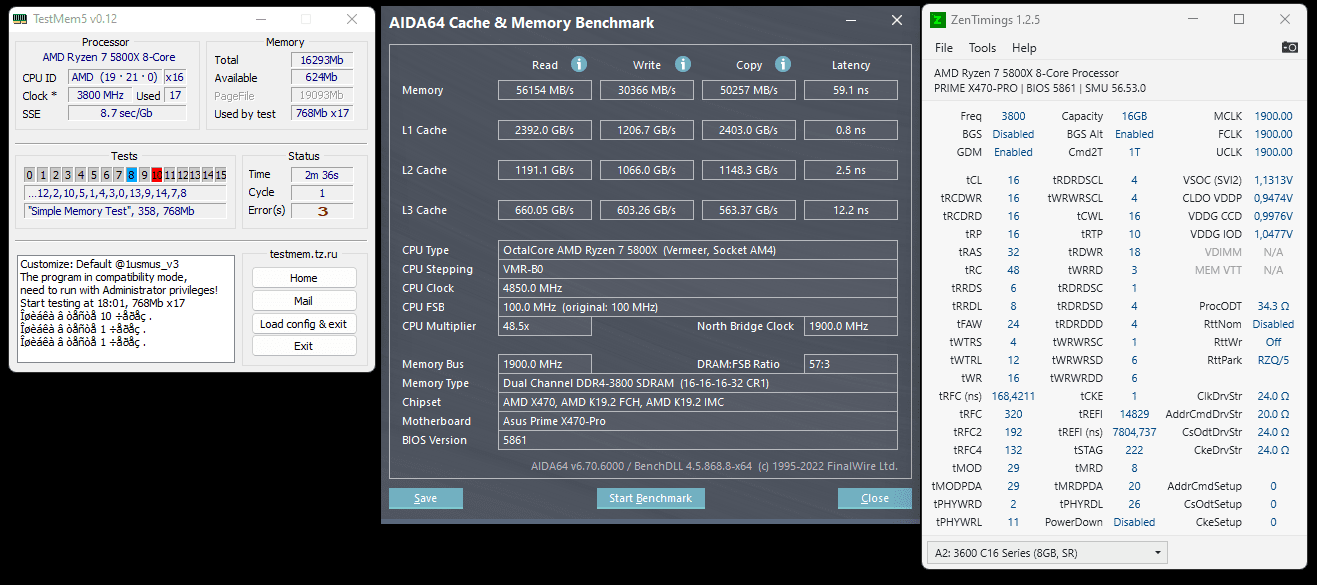Screen dimensions: 1317x585
Task: Click the CPU Stepping value VMR-B0
Action: pyautogui.click(x=698, y=269)
